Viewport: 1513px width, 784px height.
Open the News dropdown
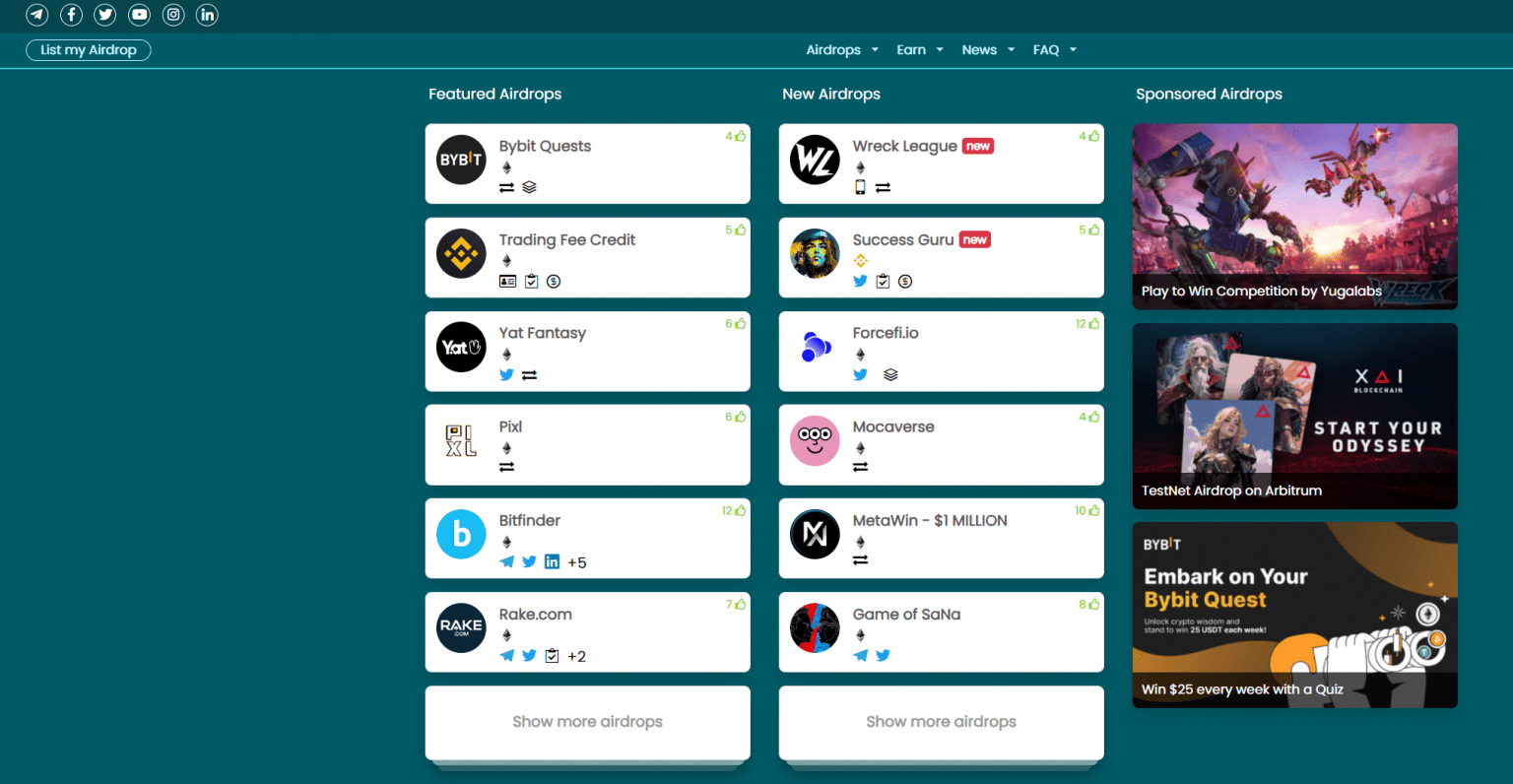tap(979, 49)
